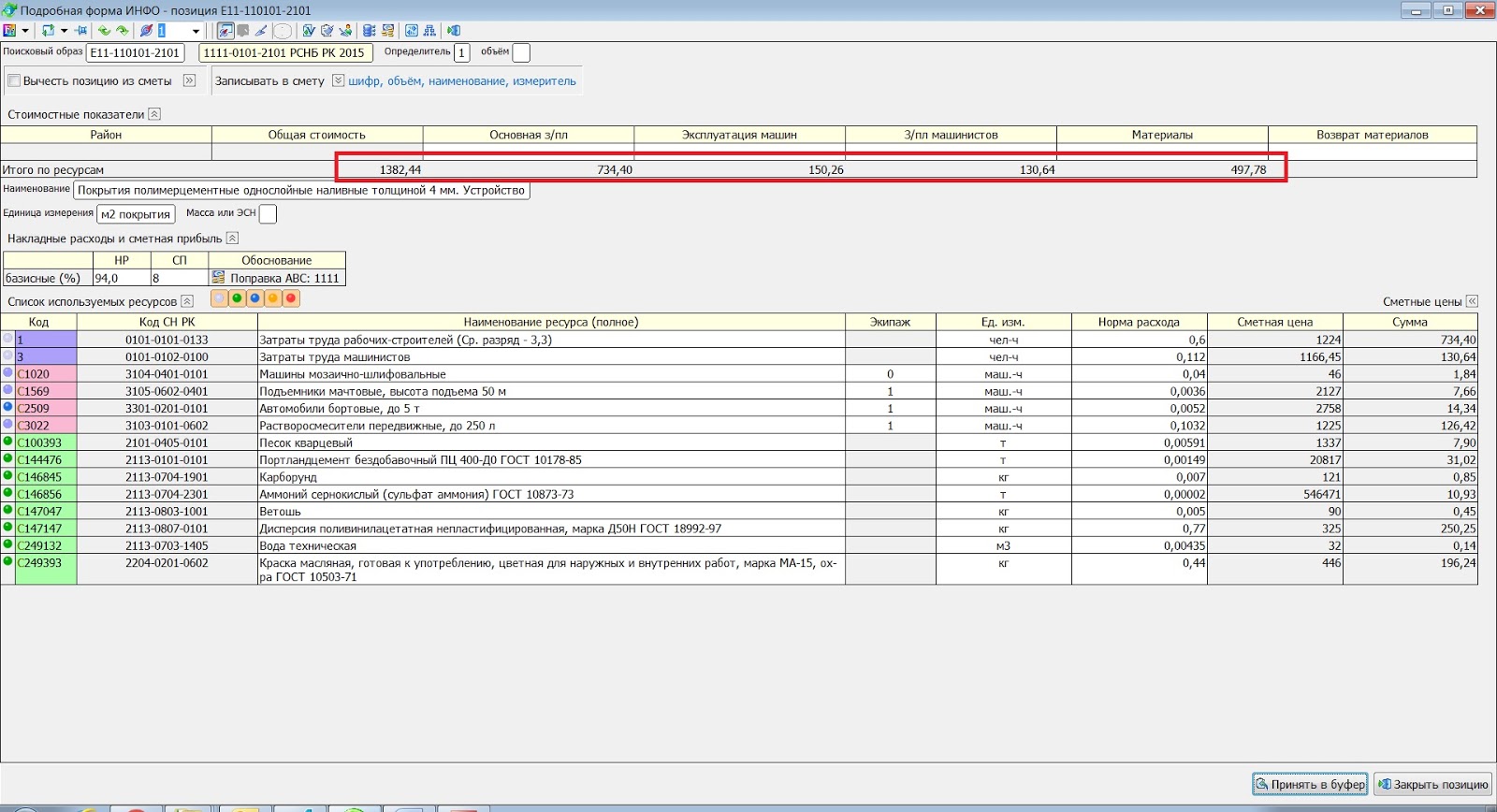The height and width of the screenshot is (812, 1497).
Task: Click the marker dot of row 3
Action: pyautogui.click(x=7, y=355)
